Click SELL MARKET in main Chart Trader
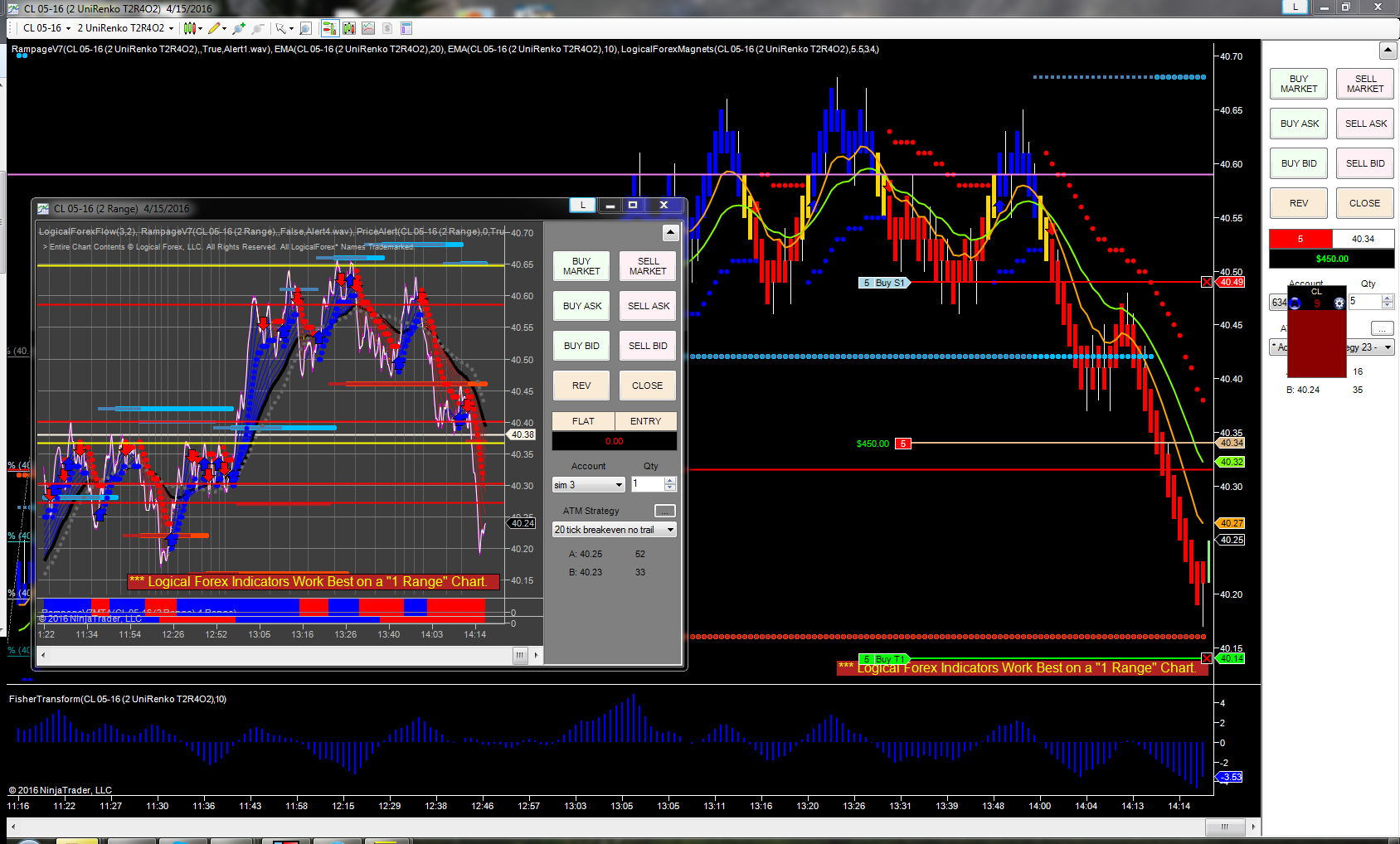 click(x=1365, y=84)
